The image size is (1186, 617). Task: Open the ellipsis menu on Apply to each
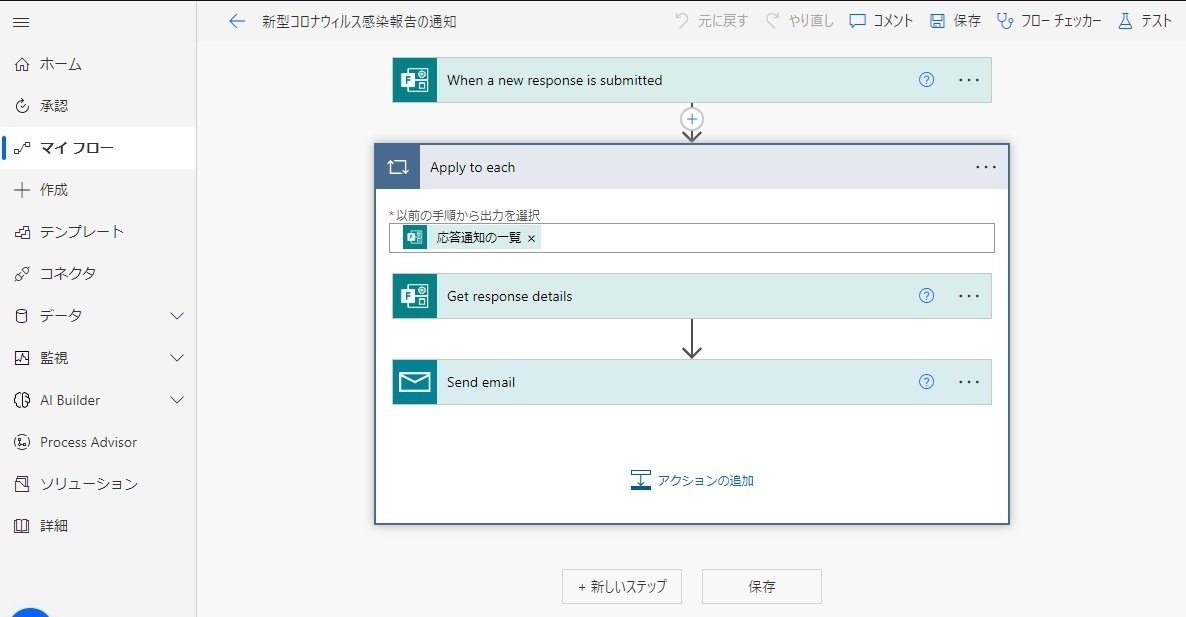pos(986,166)
